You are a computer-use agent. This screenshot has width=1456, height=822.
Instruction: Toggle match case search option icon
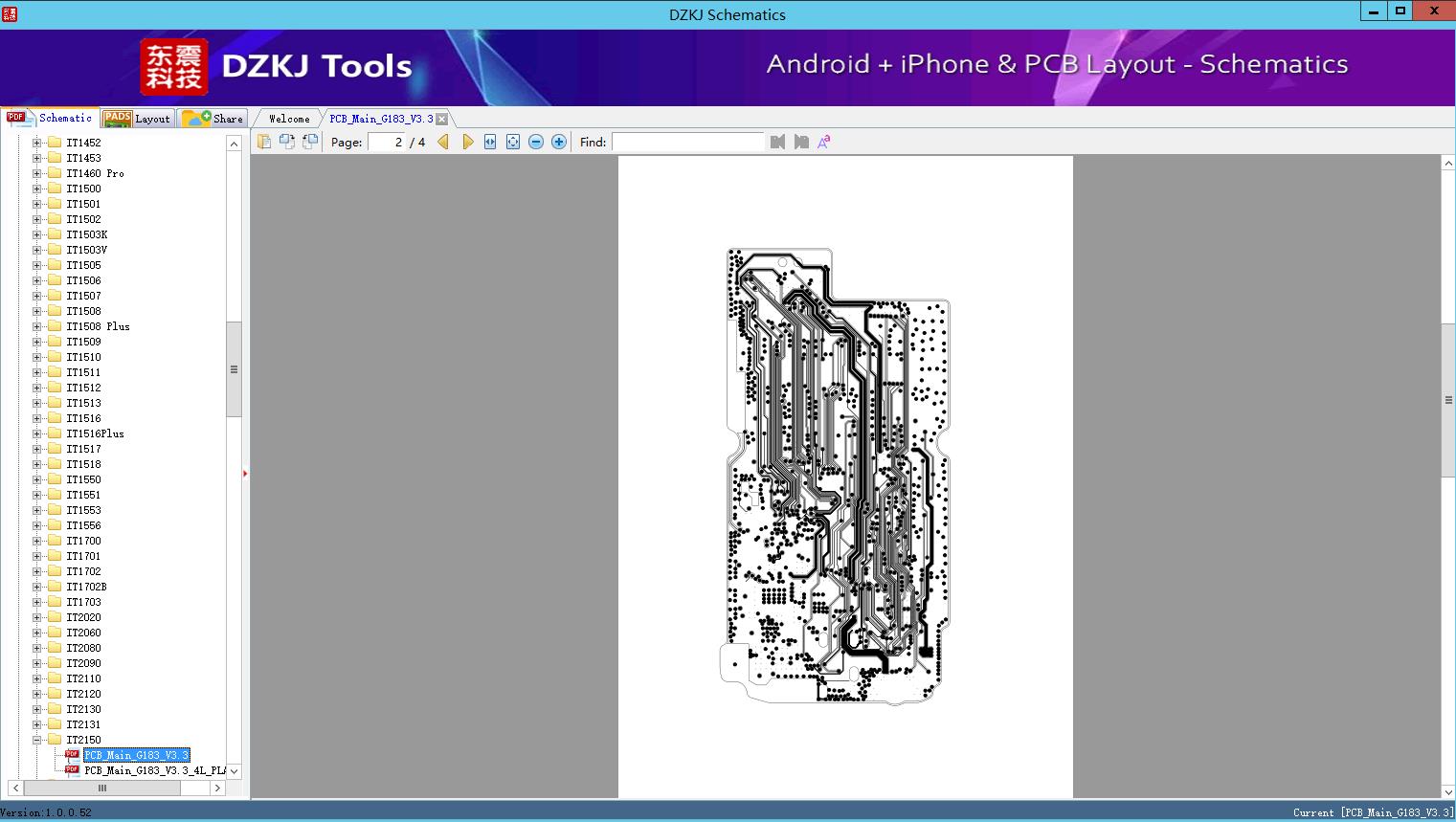pos(823,142)
